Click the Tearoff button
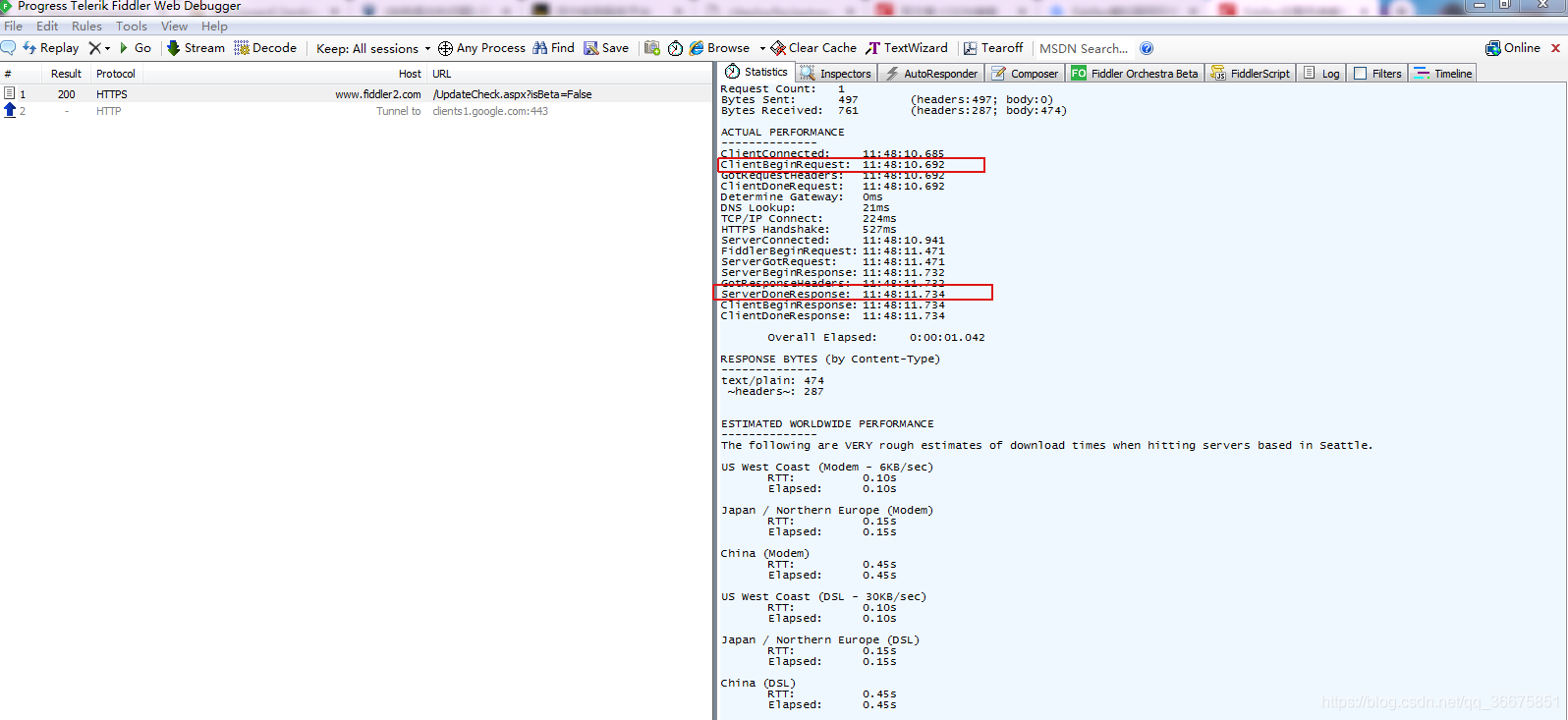Viewport: 1568px width, 720px height. coord(993,48)
